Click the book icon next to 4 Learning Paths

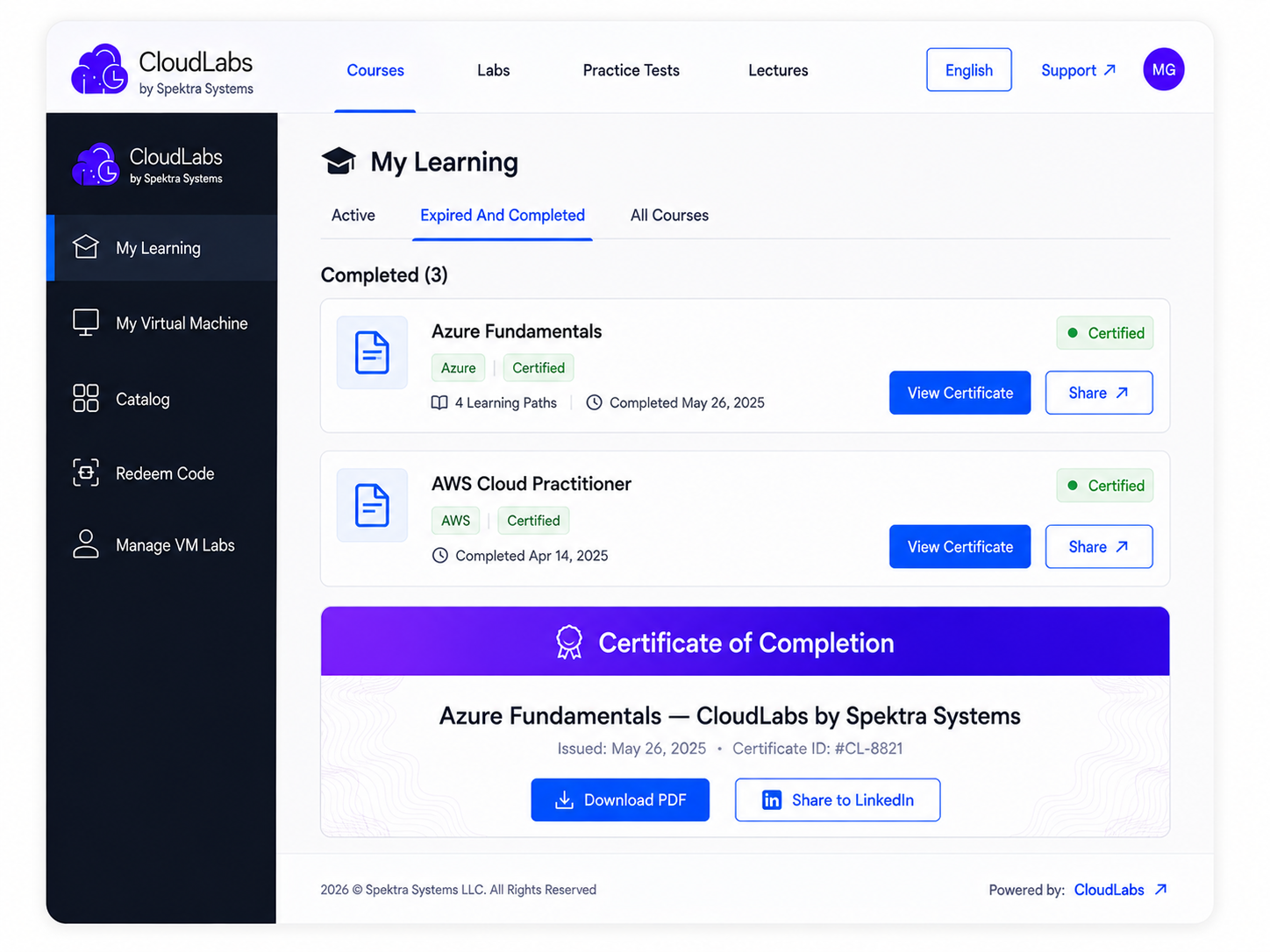tap(439, 402)
